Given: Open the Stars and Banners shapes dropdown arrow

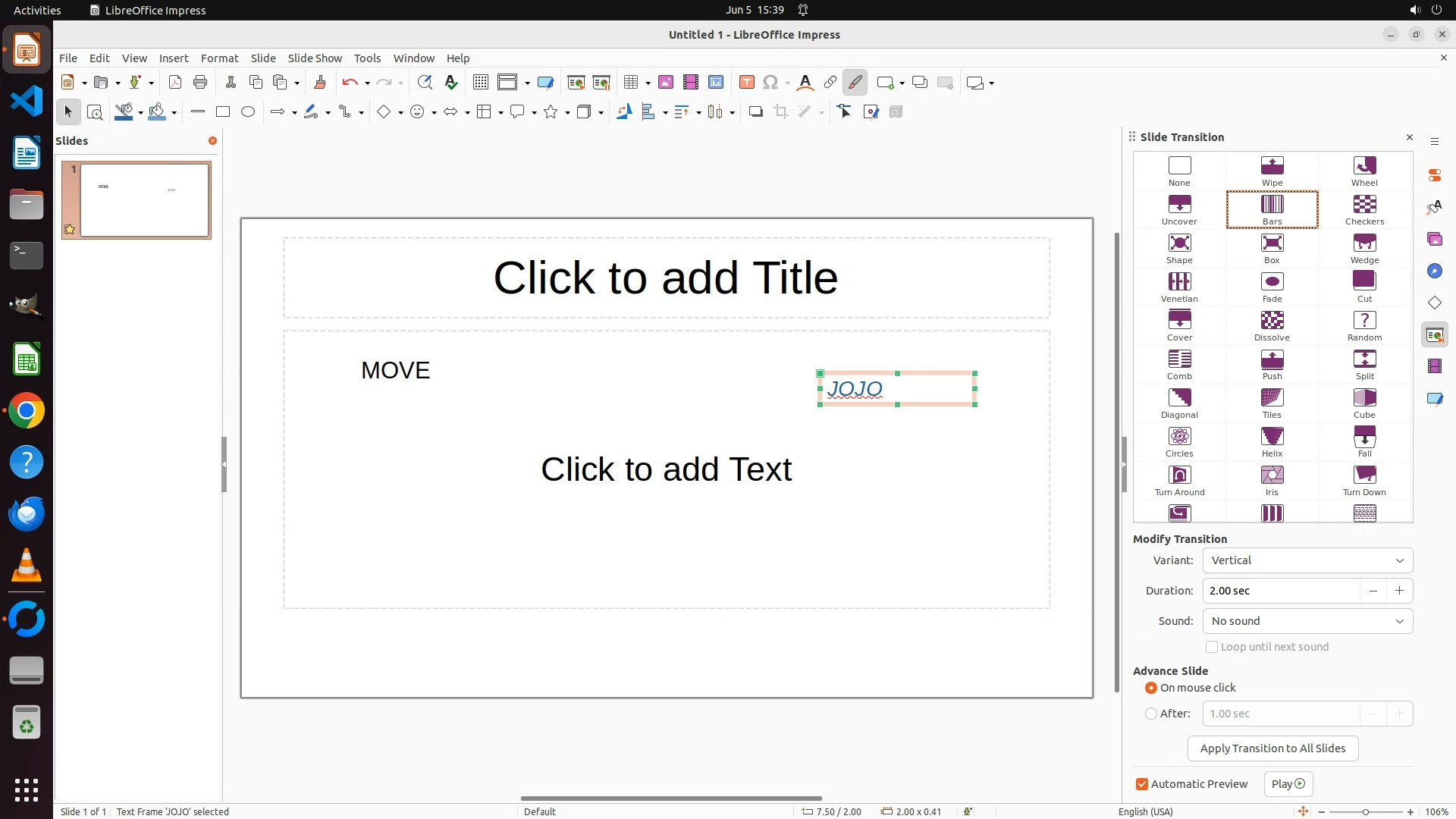Looking at the screenshot, I should coord(567,113).
